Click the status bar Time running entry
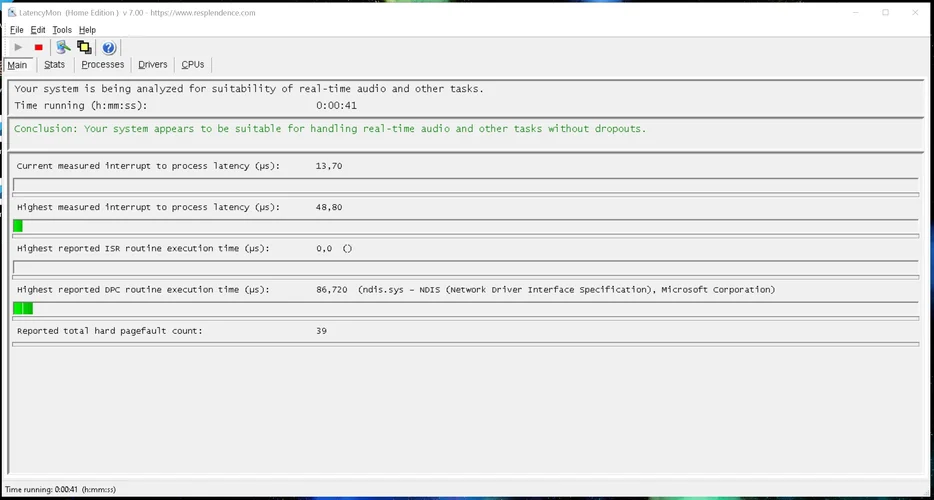The height and width of the screenshot is (500, 934). [60, 489]
